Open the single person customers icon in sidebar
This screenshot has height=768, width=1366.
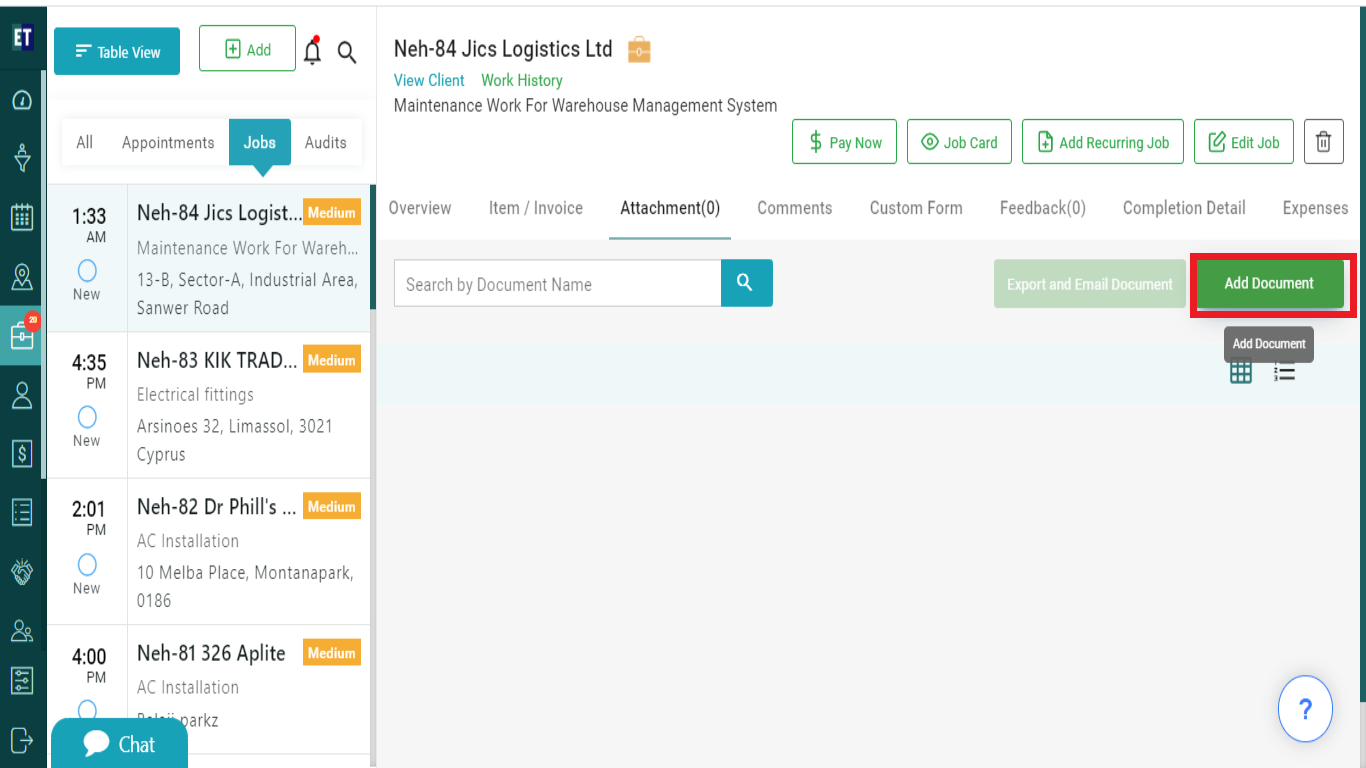tap(22, 395)
